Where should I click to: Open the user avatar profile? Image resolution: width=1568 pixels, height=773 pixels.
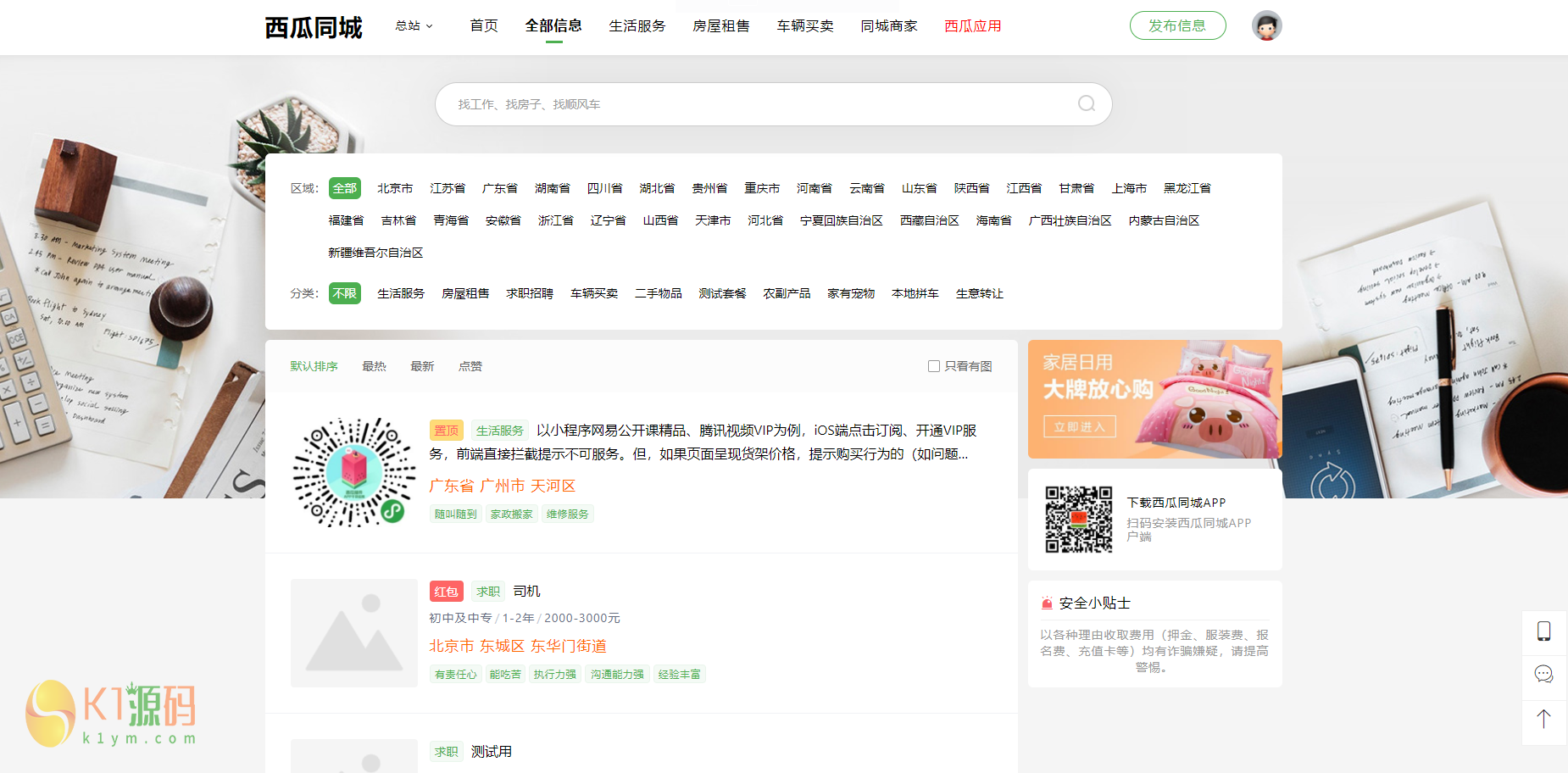click(x=1266, y=26)
